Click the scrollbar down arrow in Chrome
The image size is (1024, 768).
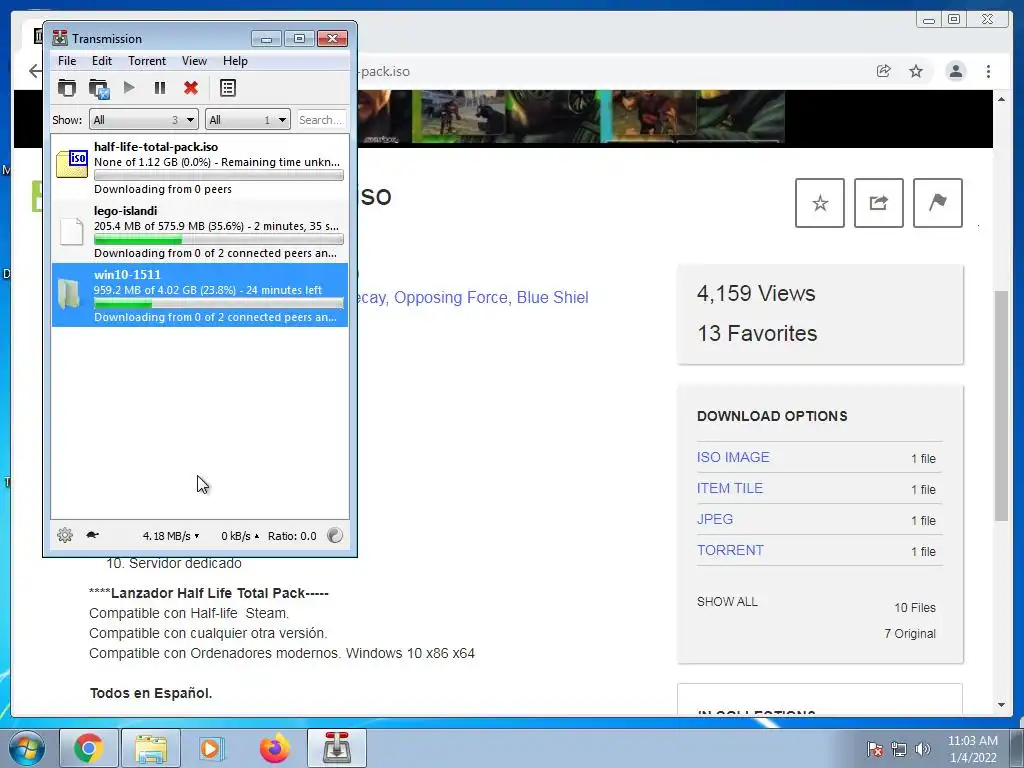pyautogui.click(x=1001, y=705)
